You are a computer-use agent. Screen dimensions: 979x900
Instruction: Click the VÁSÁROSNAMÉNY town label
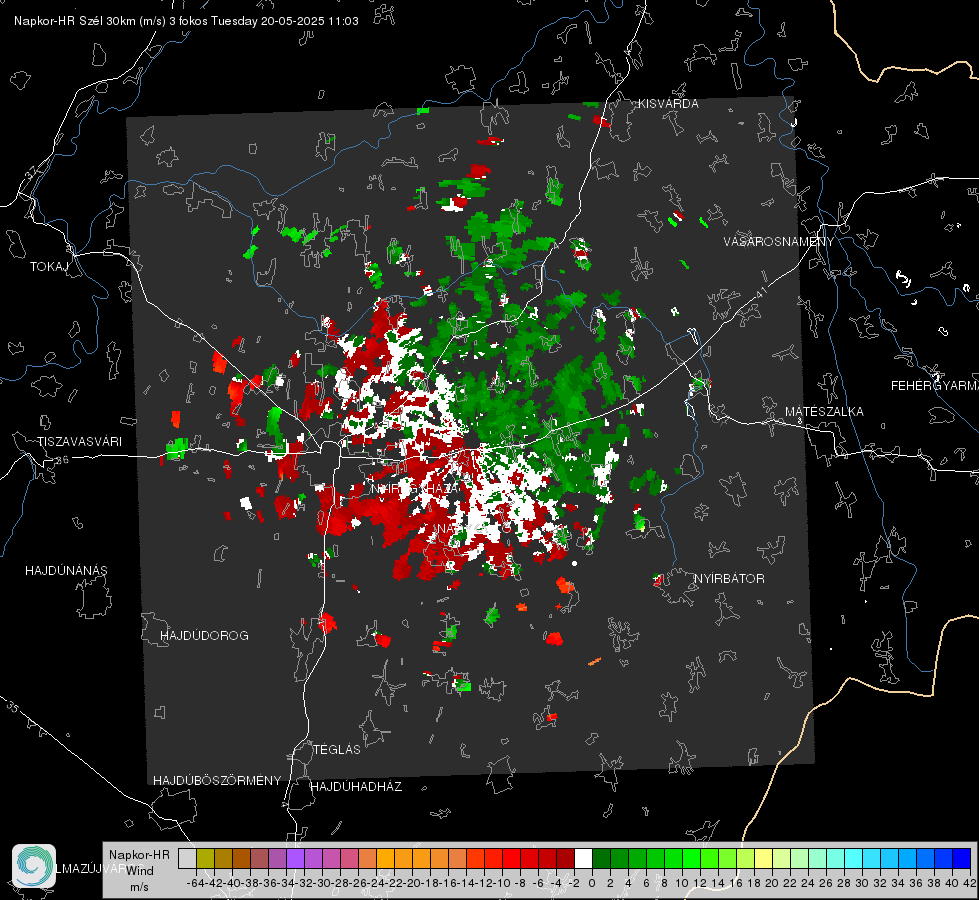click(779, 242)
